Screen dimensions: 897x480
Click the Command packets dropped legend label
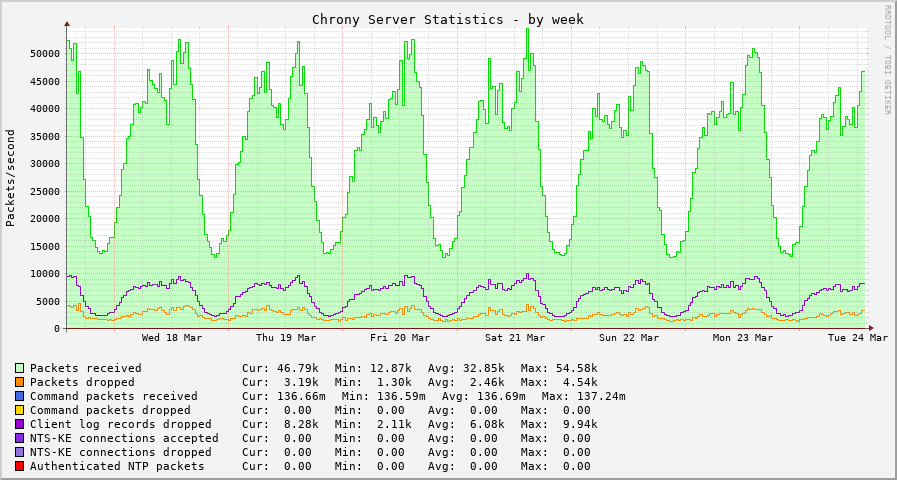(x=110, y=410)
